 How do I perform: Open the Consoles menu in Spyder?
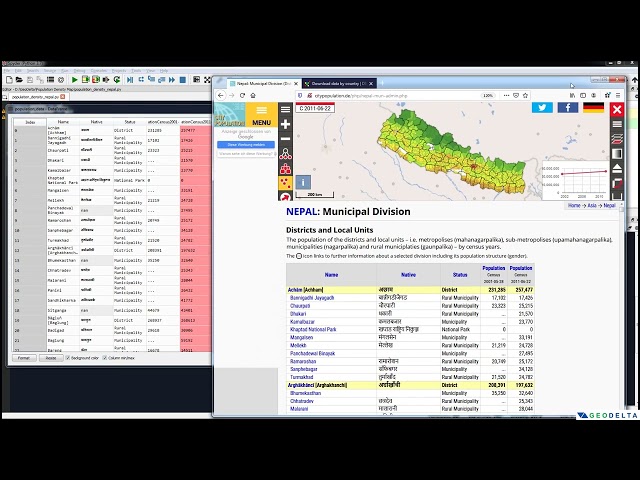99,71
